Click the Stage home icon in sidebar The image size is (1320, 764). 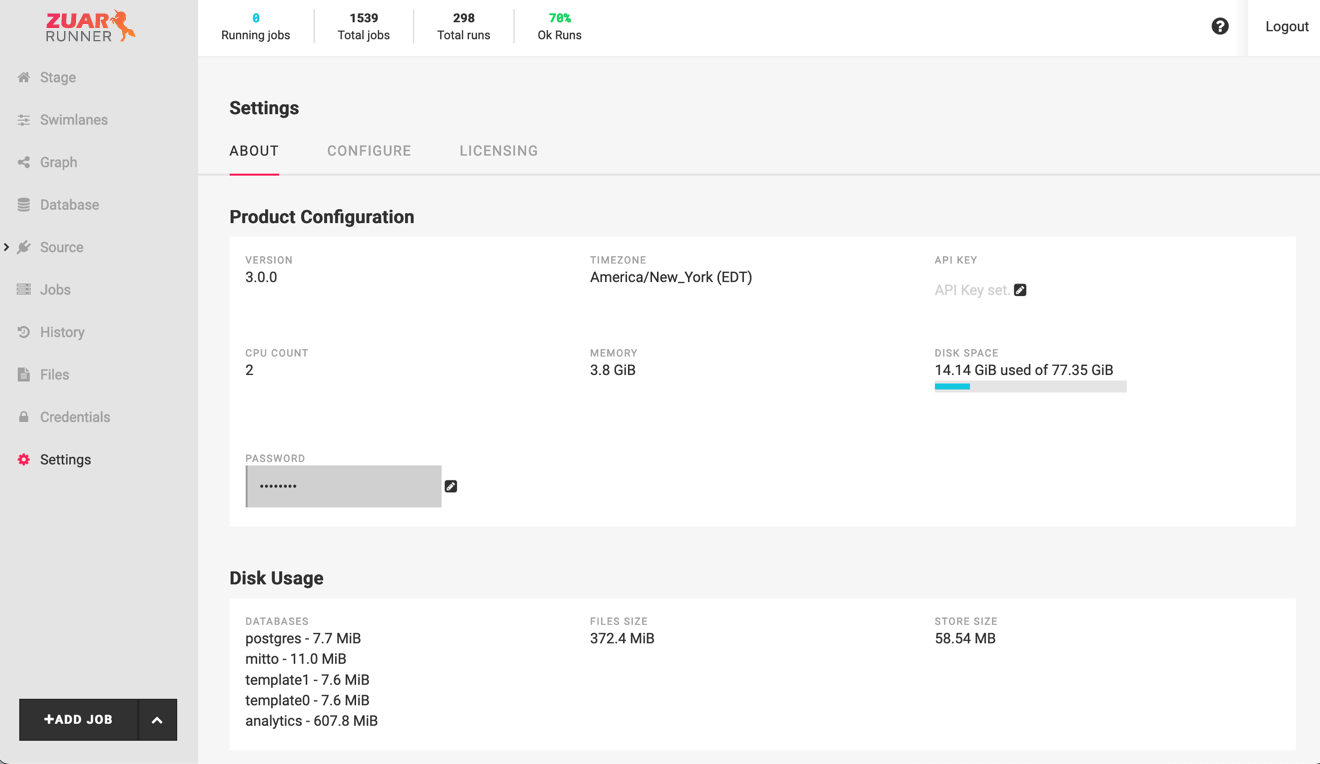24,77
